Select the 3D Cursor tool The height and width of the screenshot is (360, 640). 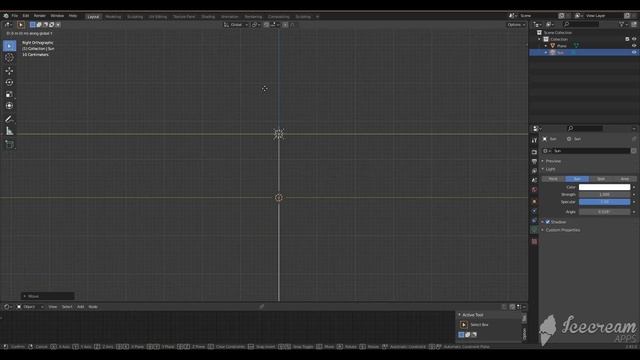click(9, 58)
